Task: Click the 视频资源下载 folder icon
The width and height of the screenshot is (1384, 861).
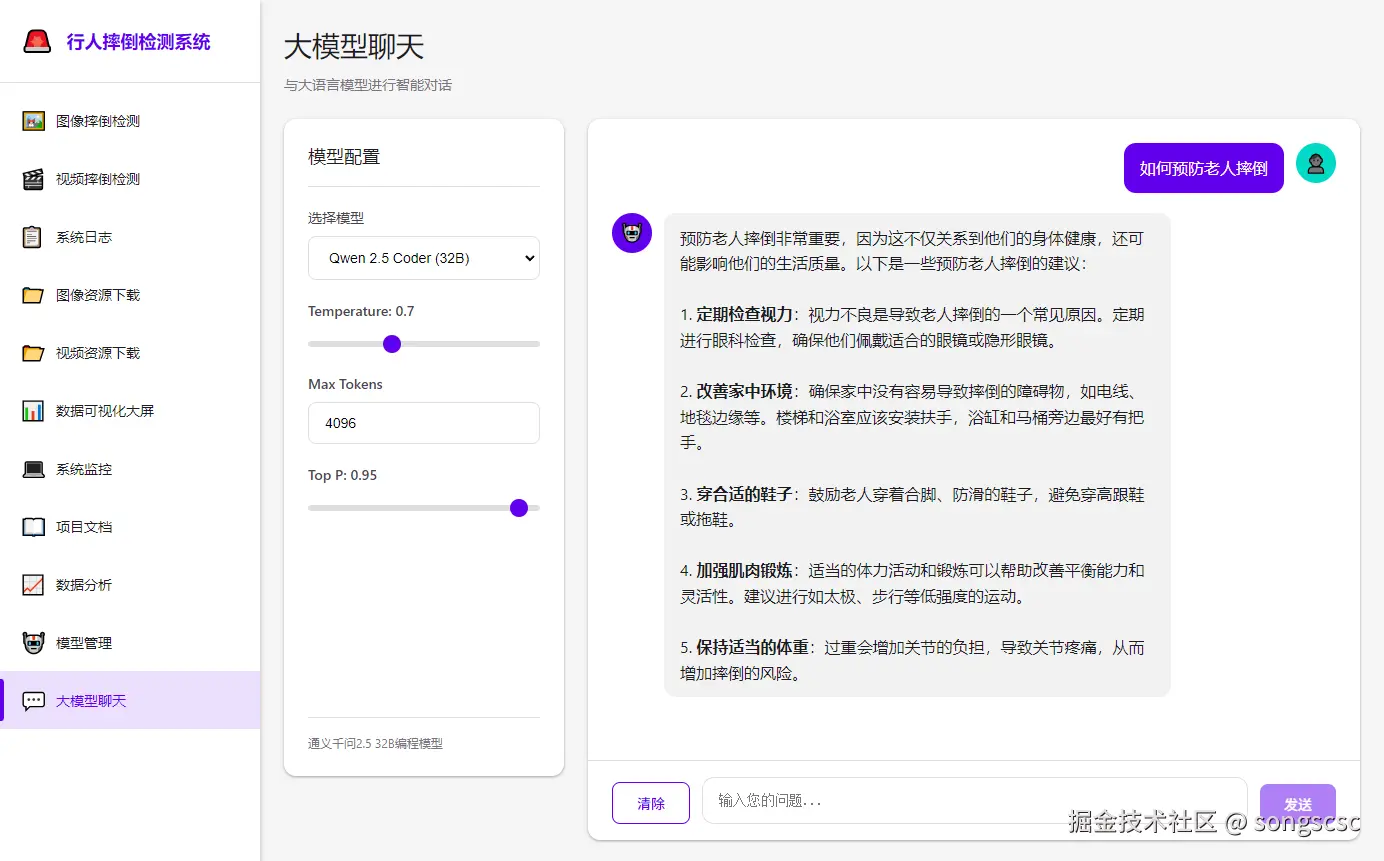Action: 33,352
